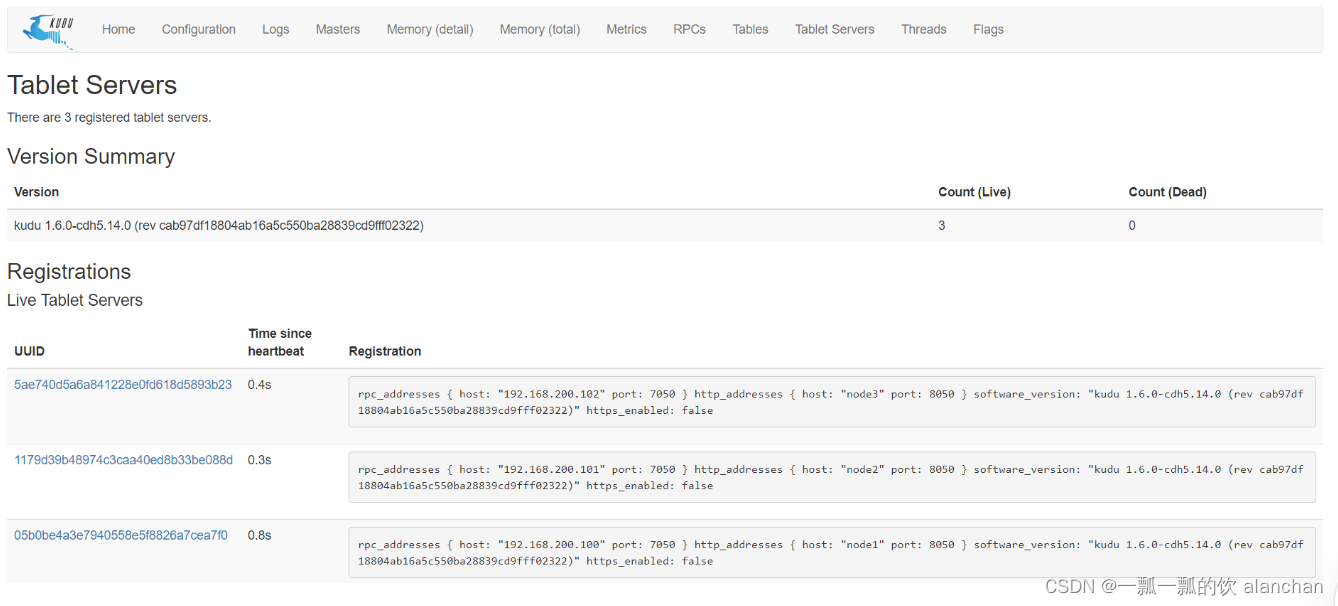Open tablet server UUID starting 1179d39b
This screenshot has height=606, width=1338.
pyautogui.click(x=123, y=460)
